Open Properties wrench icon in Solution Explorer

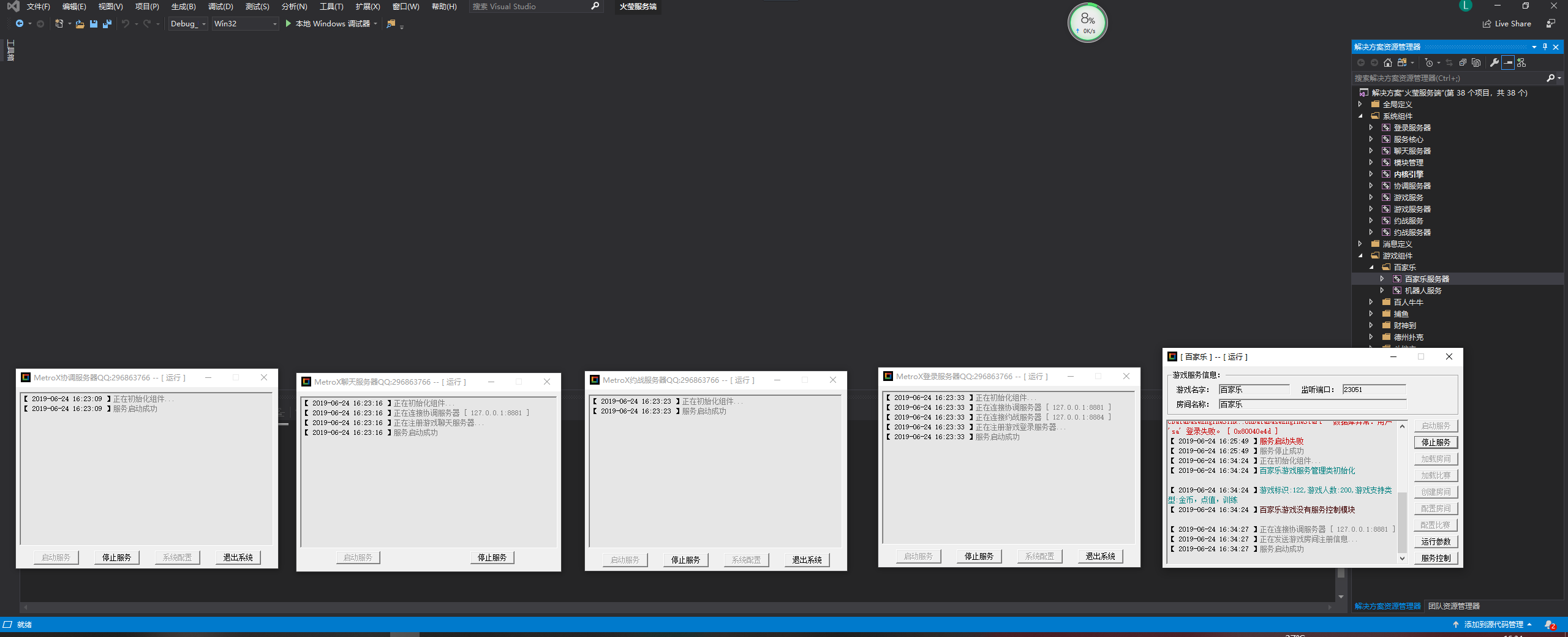coord(1494,62)
